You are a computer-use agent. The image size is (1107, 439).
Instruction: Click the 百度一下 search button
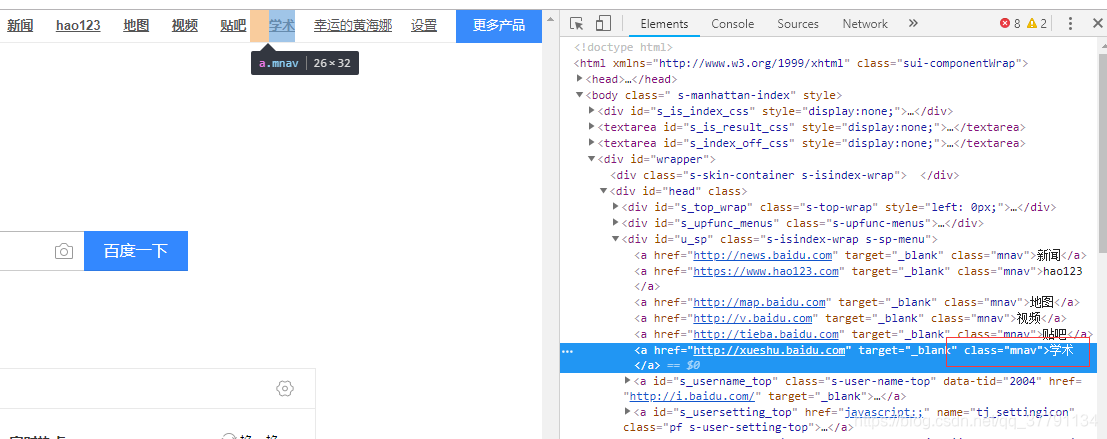click(x=136, y=251)
